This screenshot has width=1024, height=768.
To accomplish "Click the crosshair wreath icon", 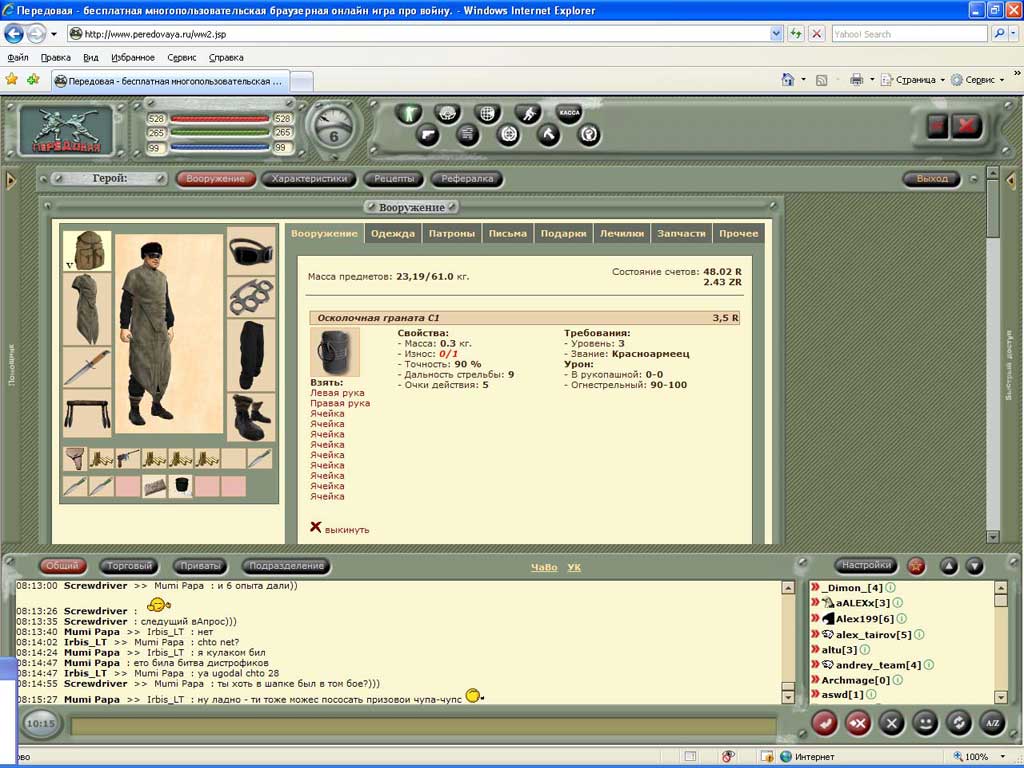I will (x=508, y=135).
